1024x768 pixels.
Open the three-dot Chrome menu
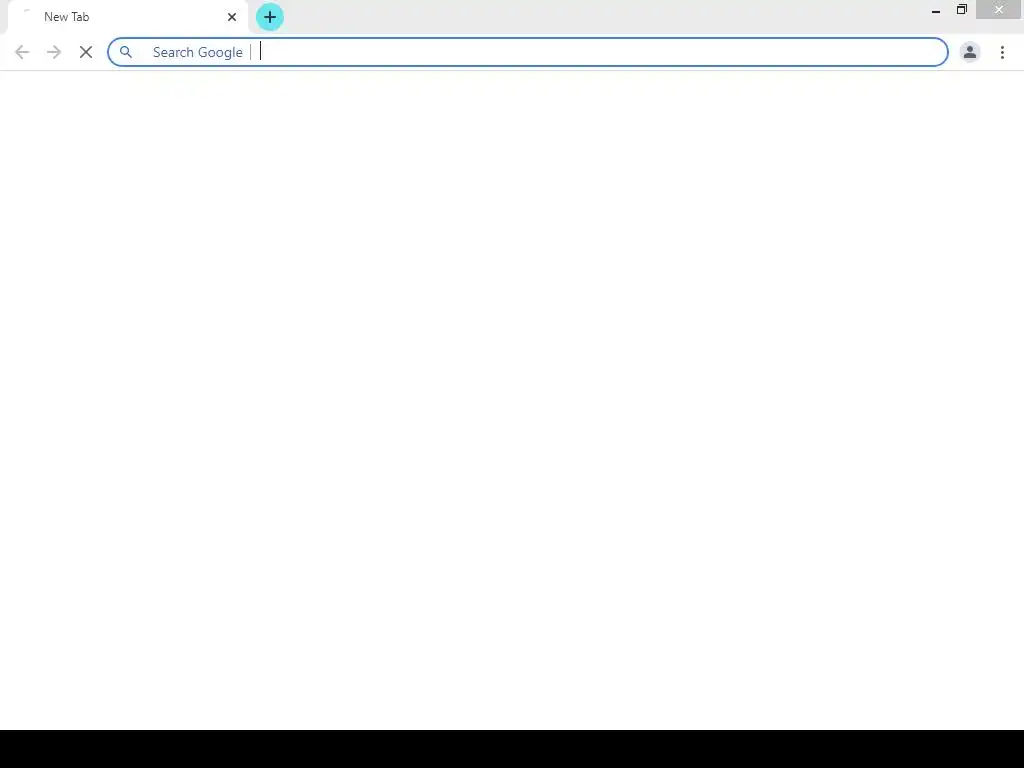point(1002,52)
